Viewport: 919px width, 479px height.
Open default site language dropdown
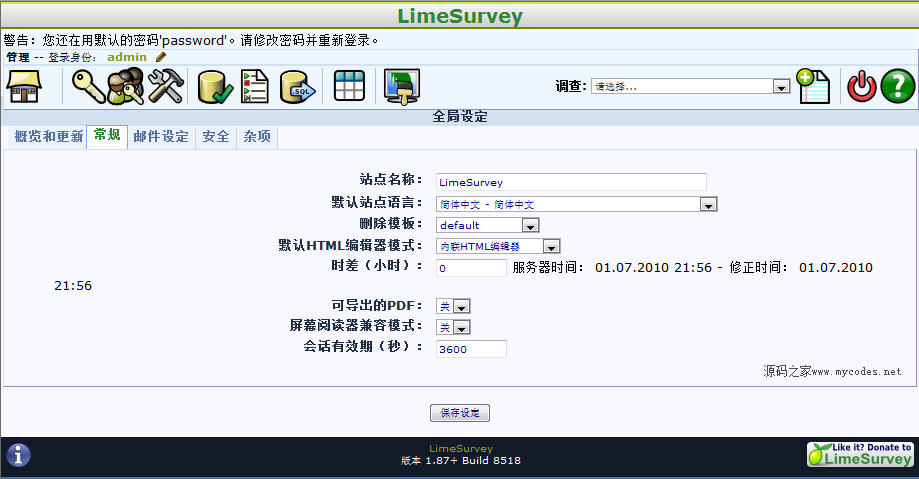tap(577, 204)
